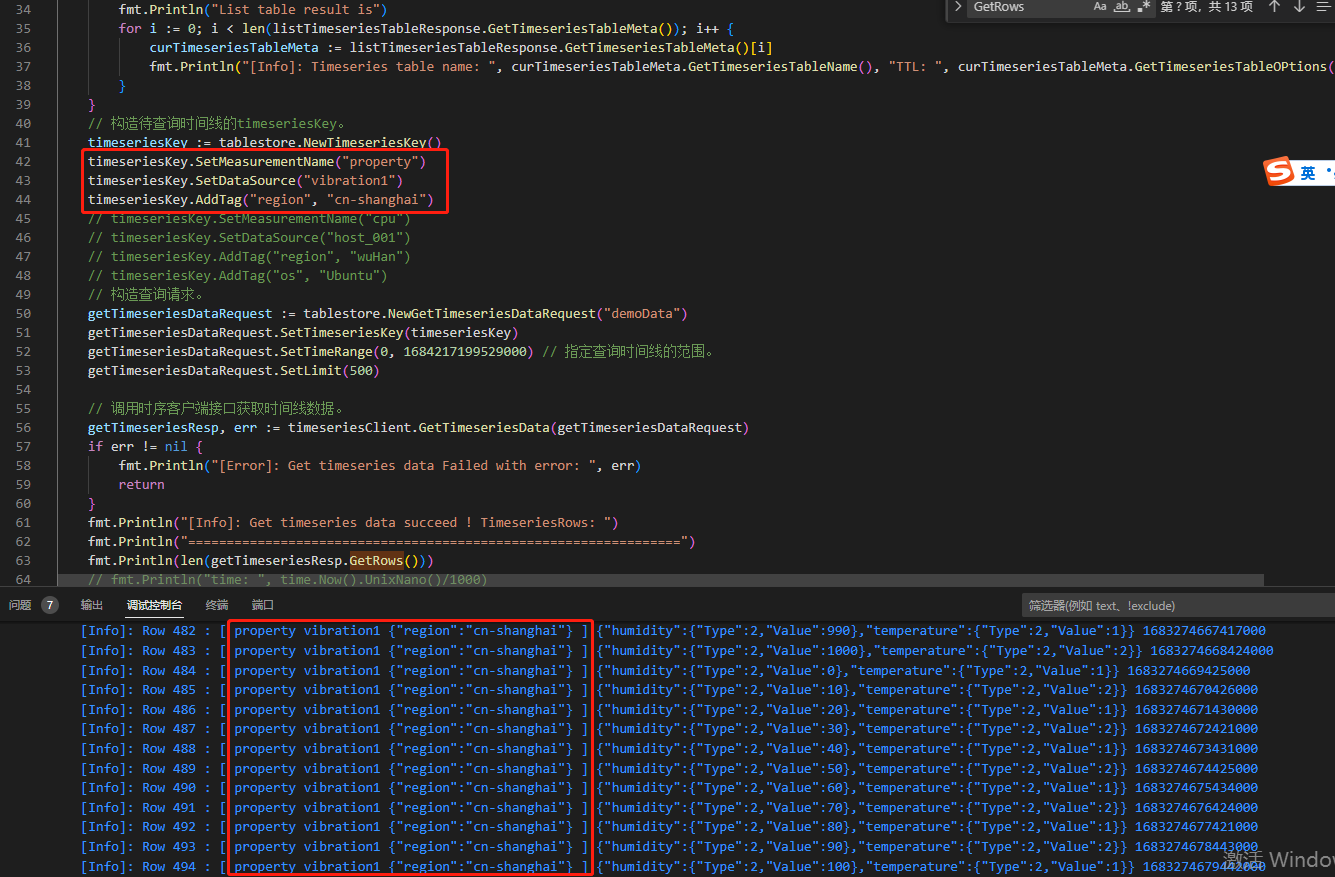The height and width of the screenshot is (877, 1335).
Task: Open the 终端 (Terminal) panel tab
Action: pos(217,605)
